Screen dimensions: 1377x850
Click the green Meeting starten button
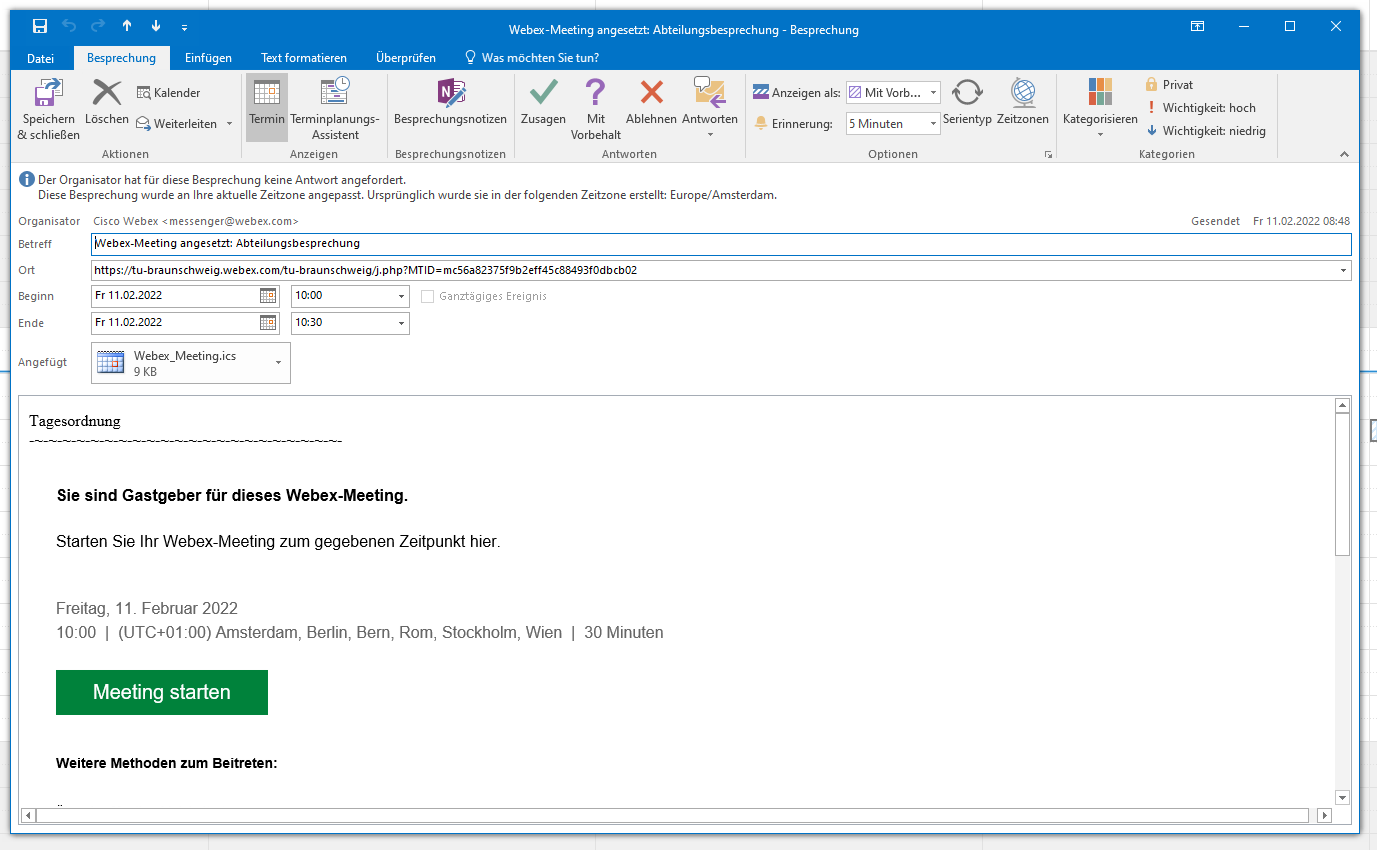click(162, 692)
